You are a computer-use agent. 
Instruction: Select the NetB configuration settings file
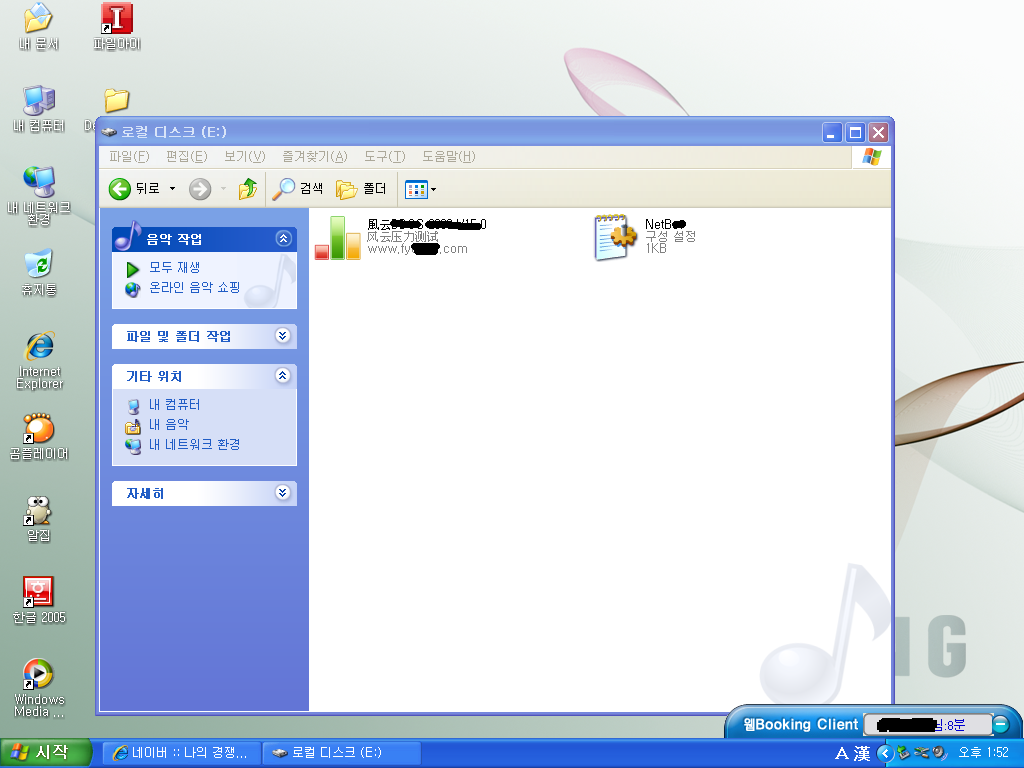[x=616, y=237]
